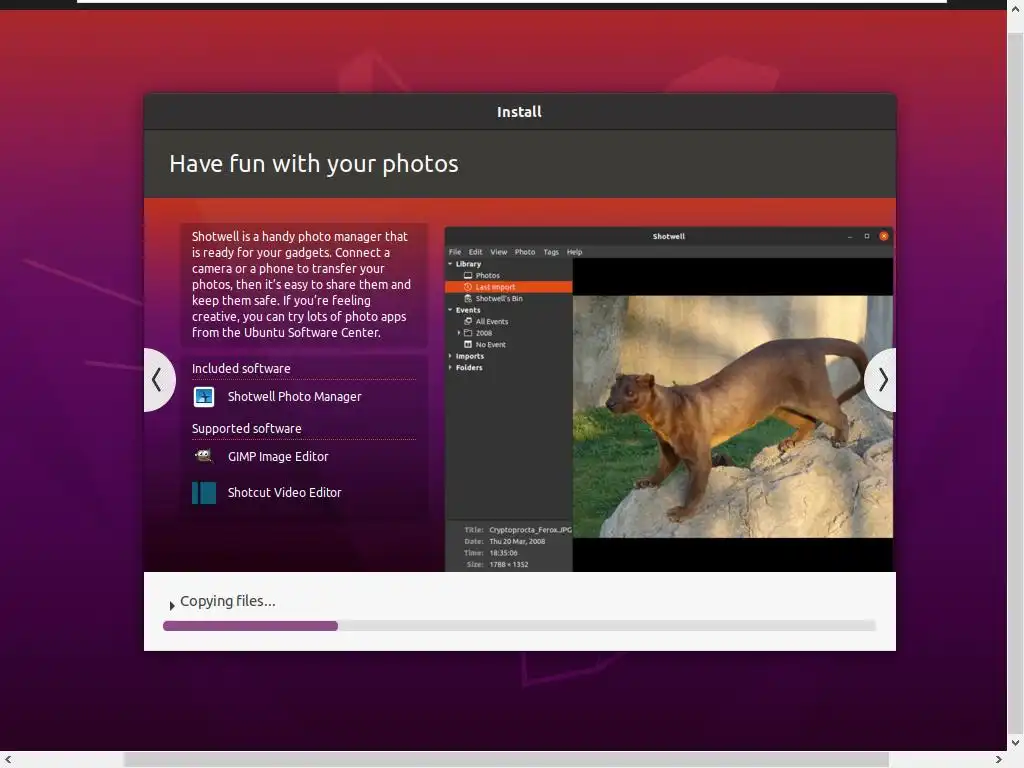Click the Shotwell Photo Manager icon
This screenshot has height=768, width=1024.
204,396
